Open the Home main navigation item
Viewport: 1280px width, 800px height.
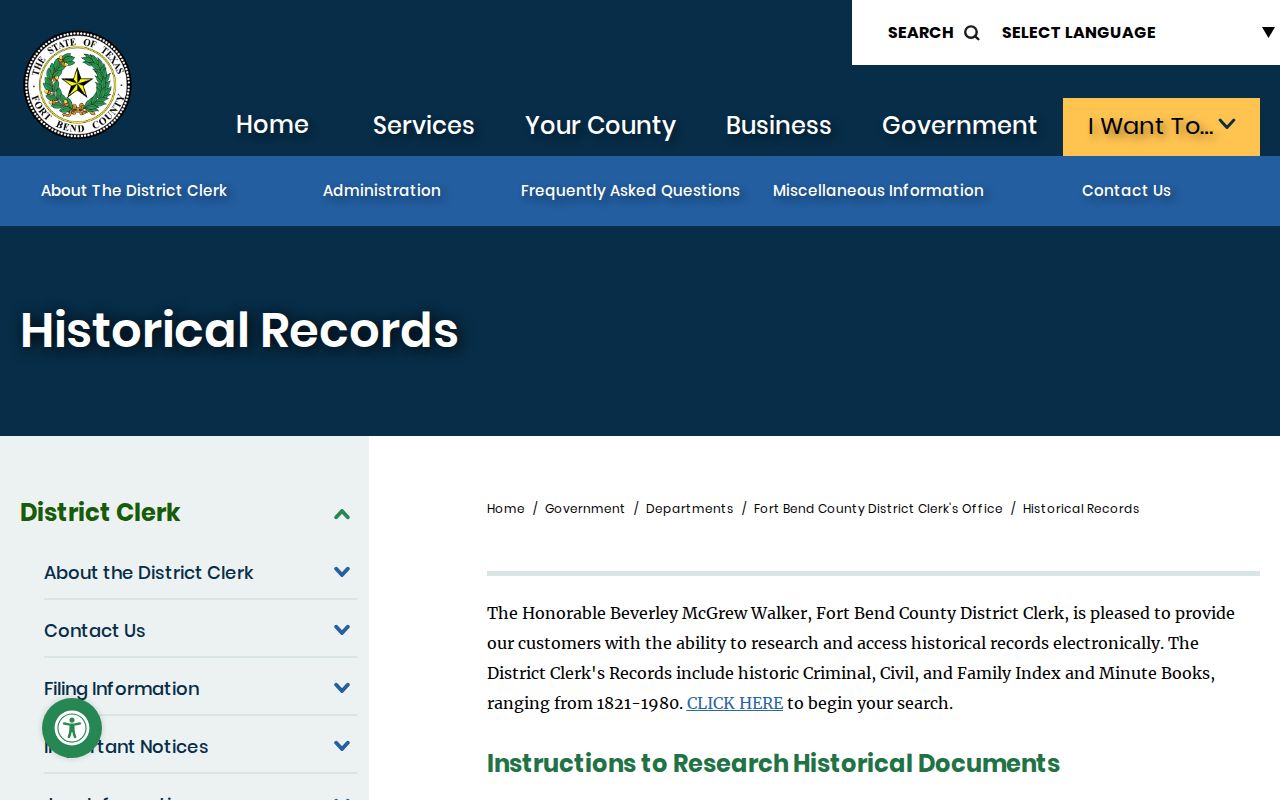point(272,125)
